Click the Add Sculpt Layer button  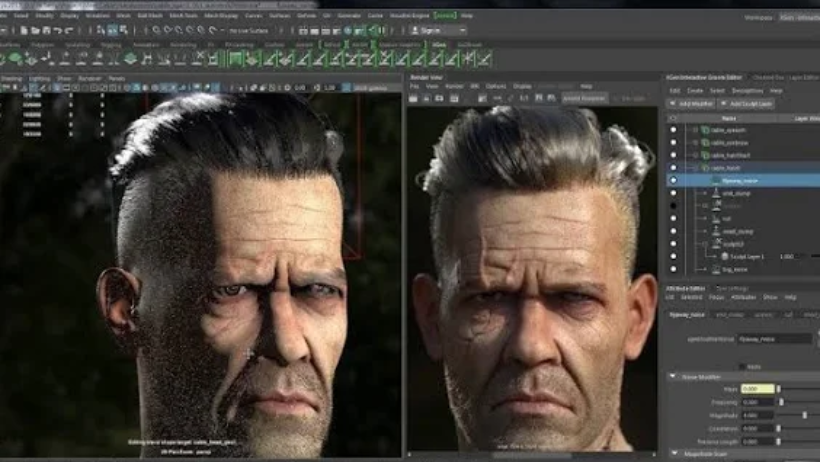coord(747,104)
